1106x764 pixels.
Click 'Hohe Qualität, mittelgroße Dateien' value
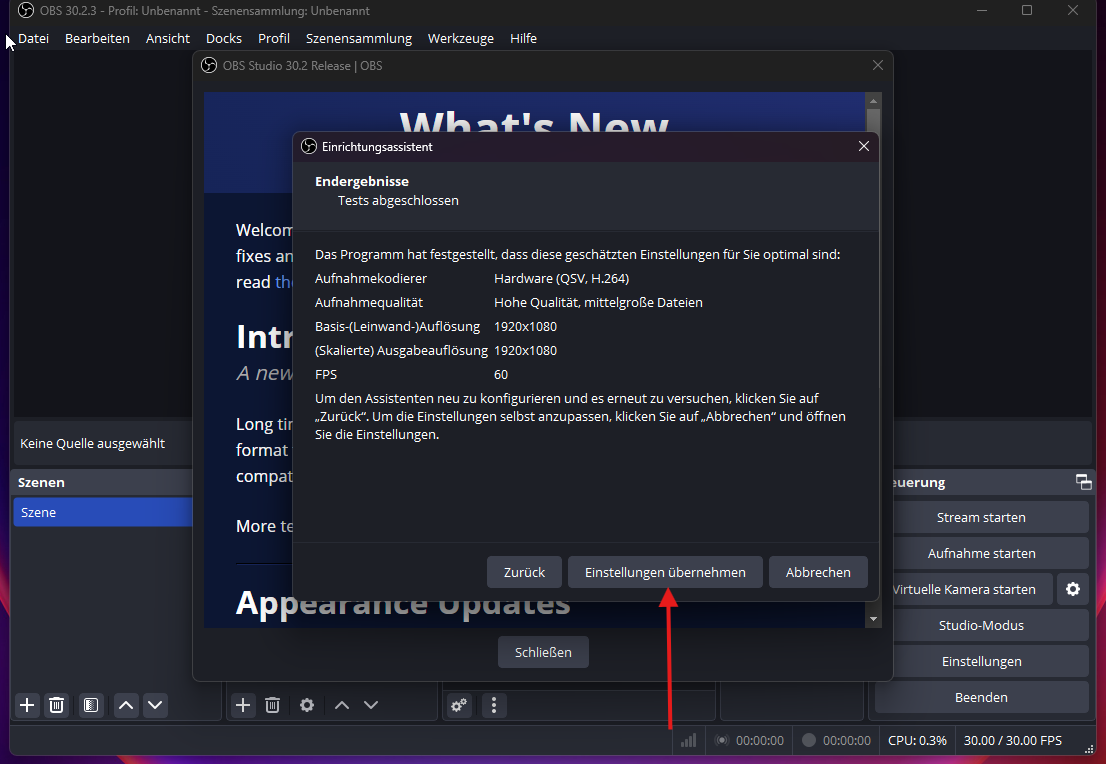pos(598,303)
